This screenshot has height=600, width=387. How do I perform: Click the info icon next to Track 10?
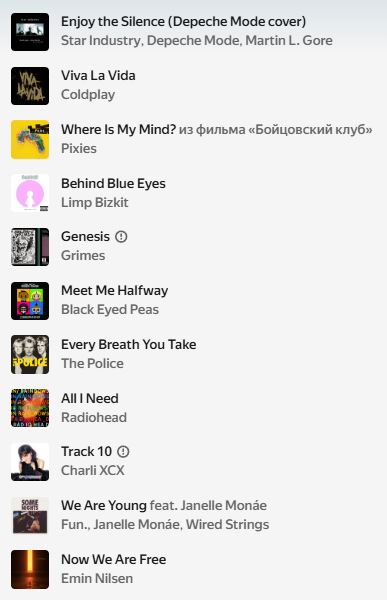(123, 452)
